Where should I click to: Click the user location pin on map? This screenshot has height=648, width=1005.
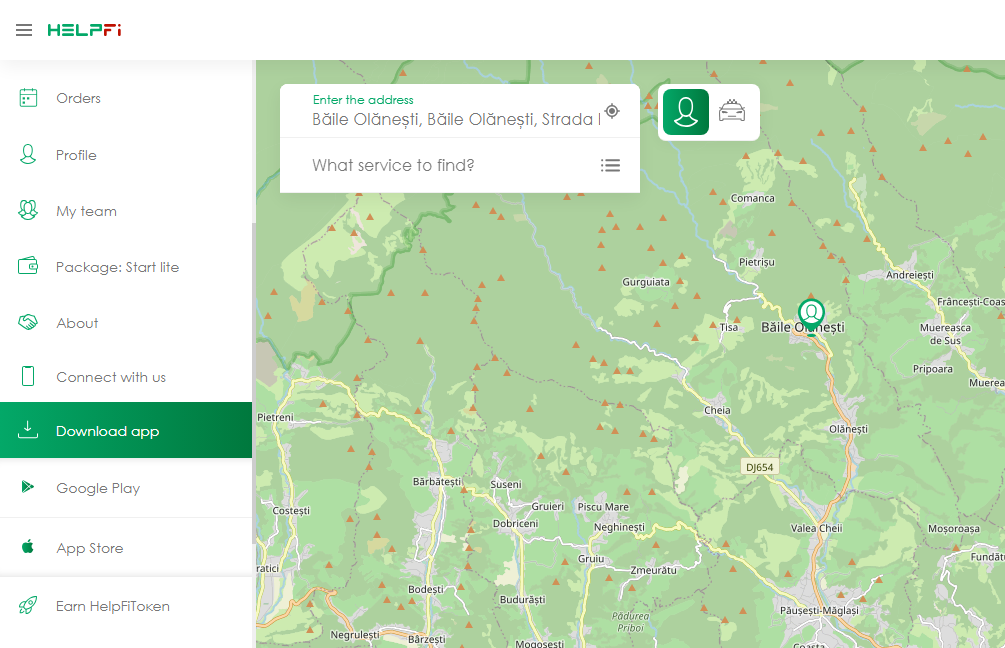click(810, 313)
